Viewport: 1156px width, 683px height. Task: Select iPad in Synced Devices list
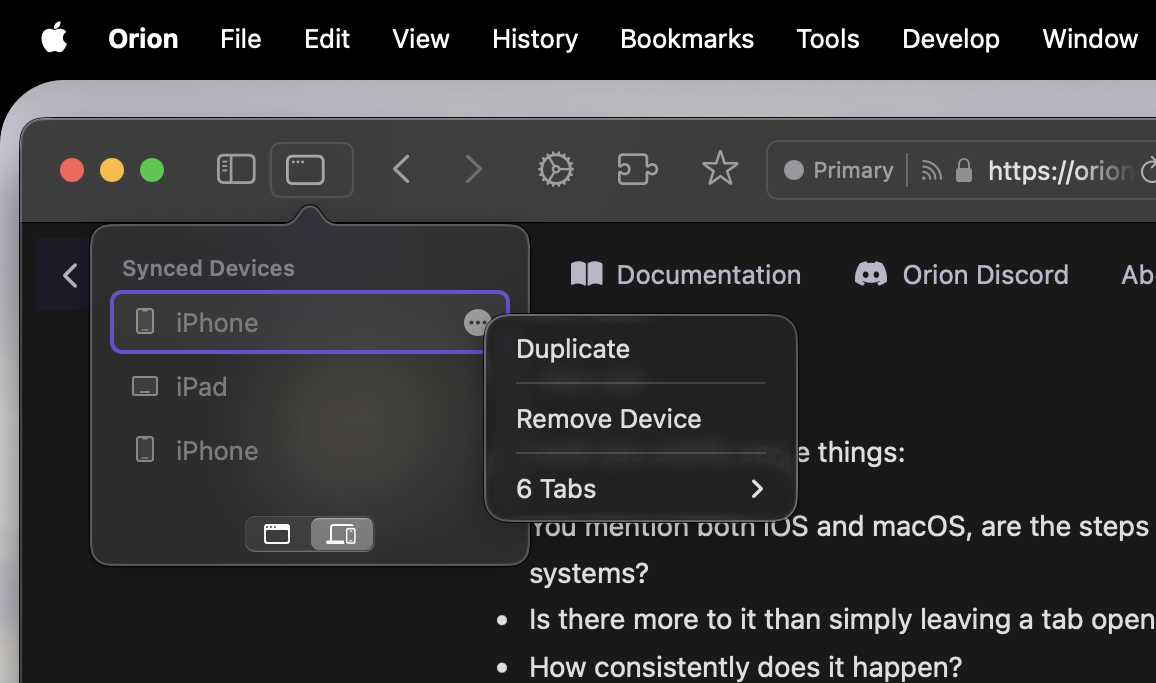201,387
